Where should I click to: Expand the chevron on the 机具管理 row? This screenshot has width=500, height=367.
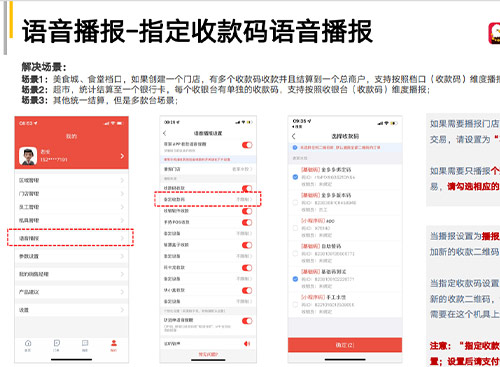point(122,220)
